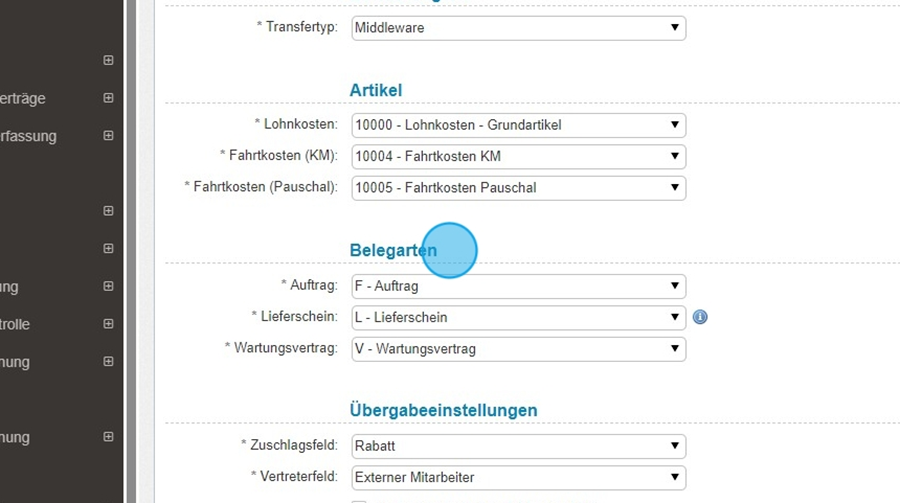Expand the plus icon directly below "trolle" item

click(x=108, y=362)
